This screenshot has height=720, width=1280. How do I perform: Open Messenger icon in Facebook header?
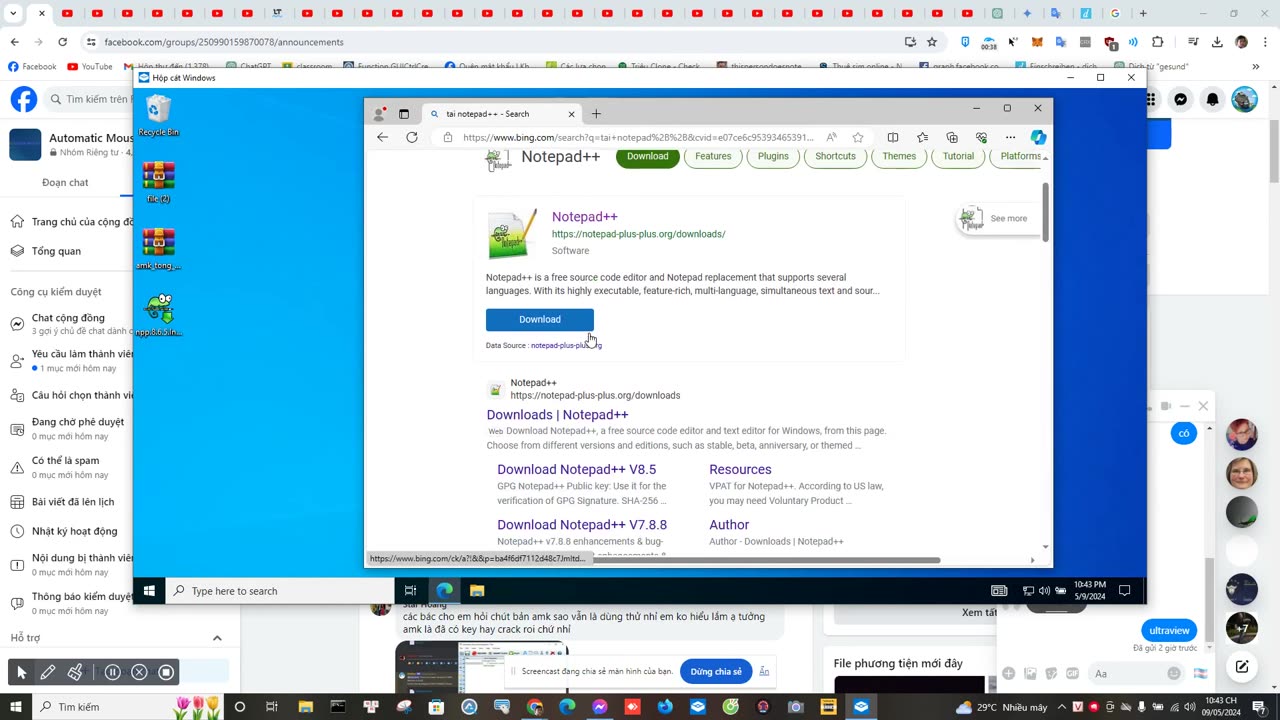(1181, 99)
